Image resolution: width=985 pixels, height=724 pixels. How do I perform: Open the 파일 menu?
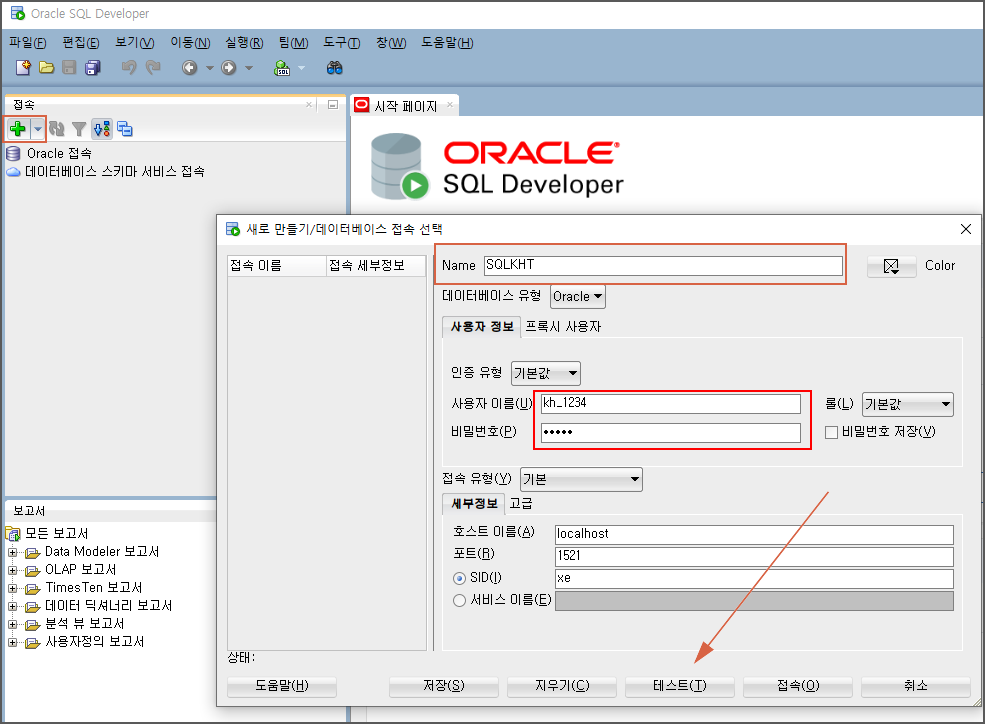point(28,43)
